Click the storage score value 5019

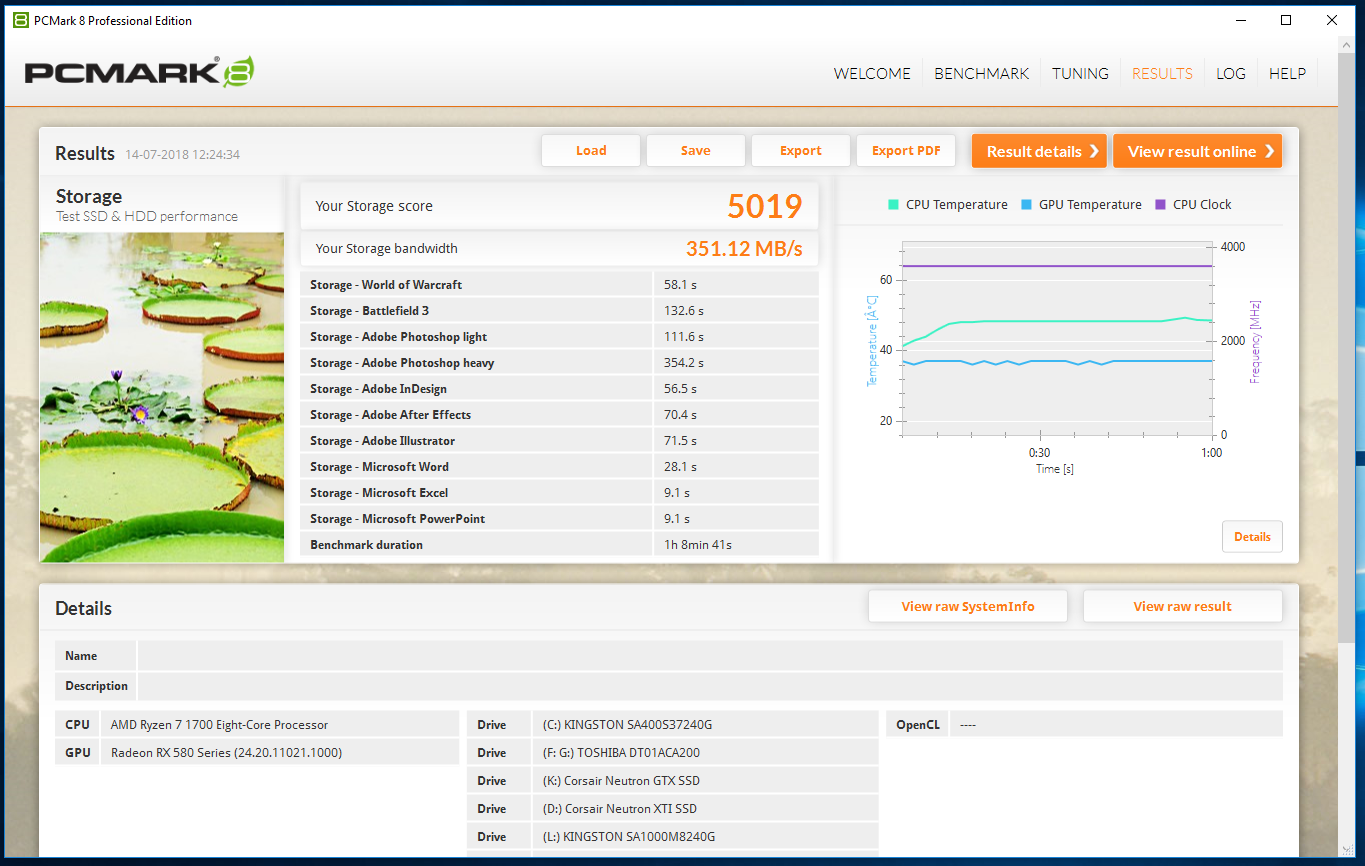click(765, 206)
